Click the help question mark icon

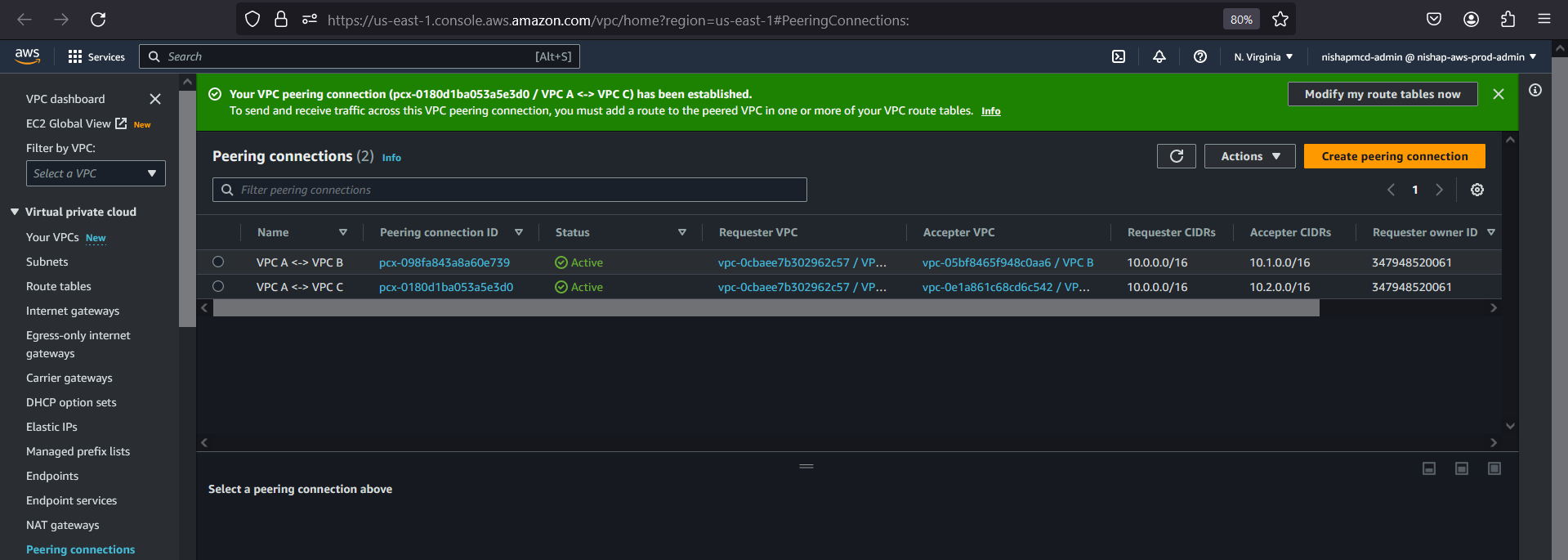coord(1199,56)
